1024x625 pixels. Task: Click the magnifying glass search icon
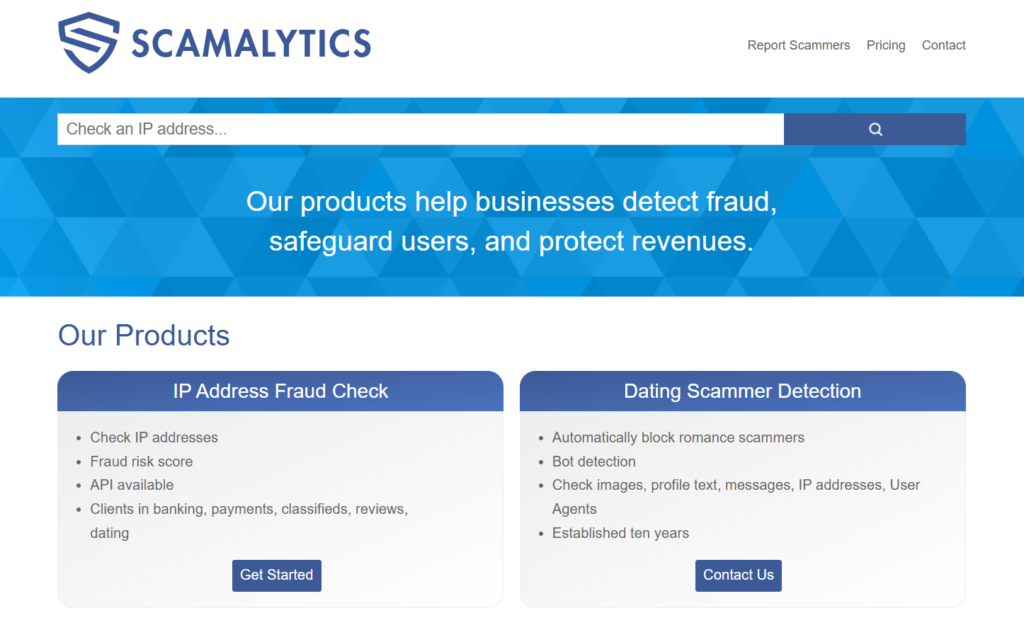(875, 129)
